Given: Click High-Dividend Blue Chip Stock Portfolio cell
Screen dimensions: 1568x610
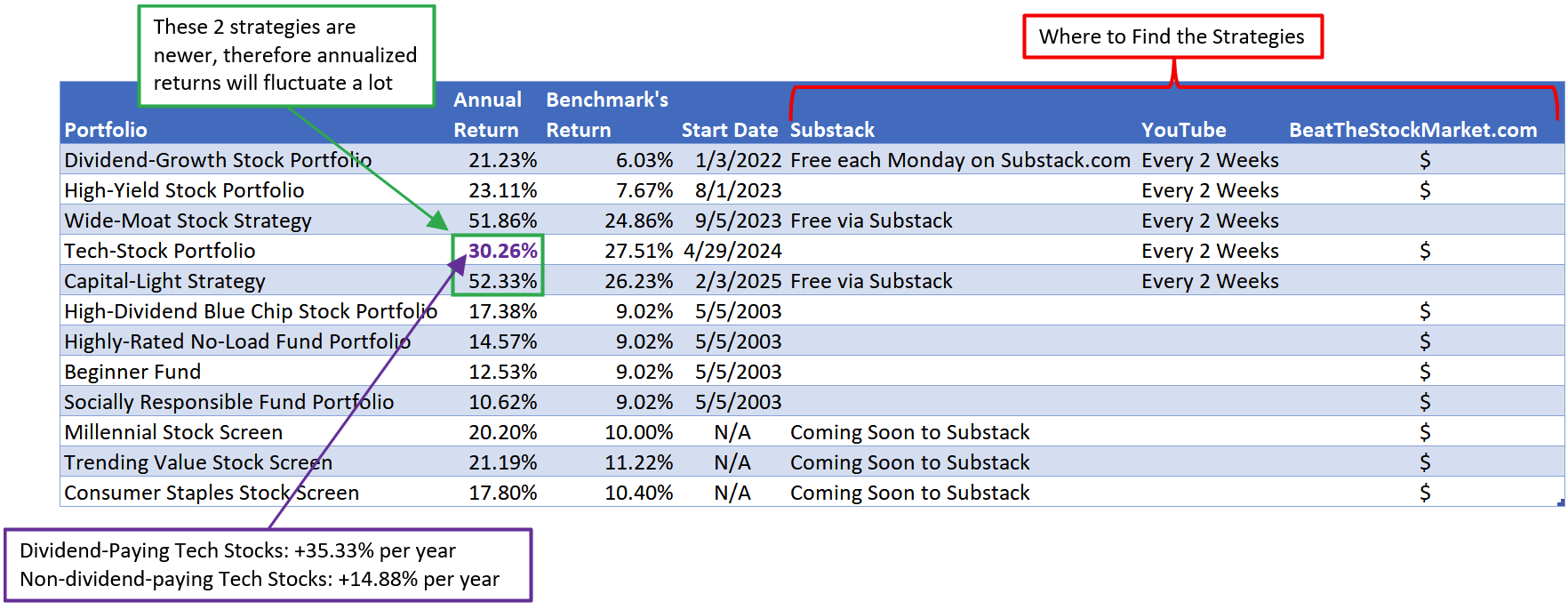Looking at the screenshot, I should (251, 311).
